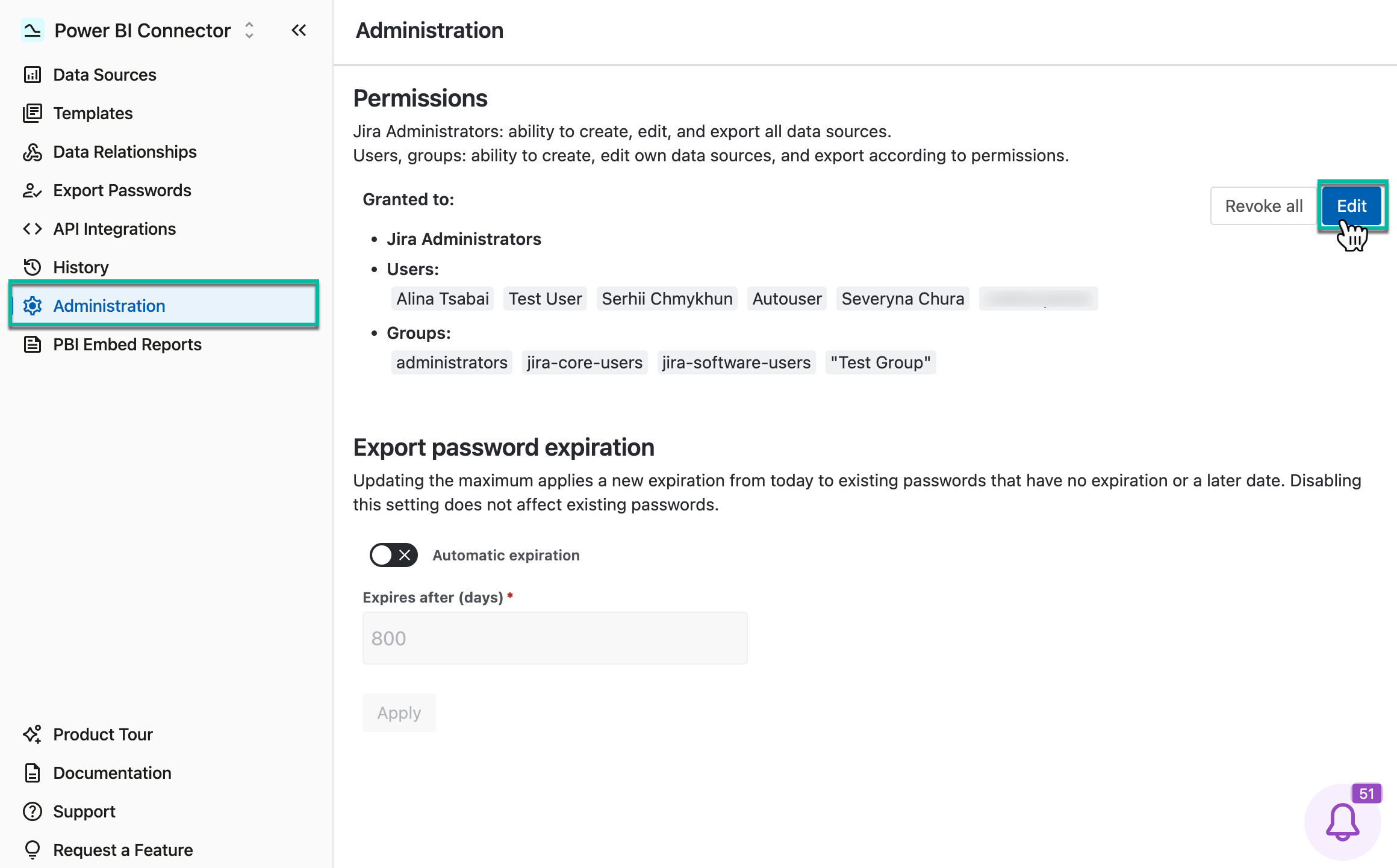Click the Product Tour sparkle icon

coord(33,734)
